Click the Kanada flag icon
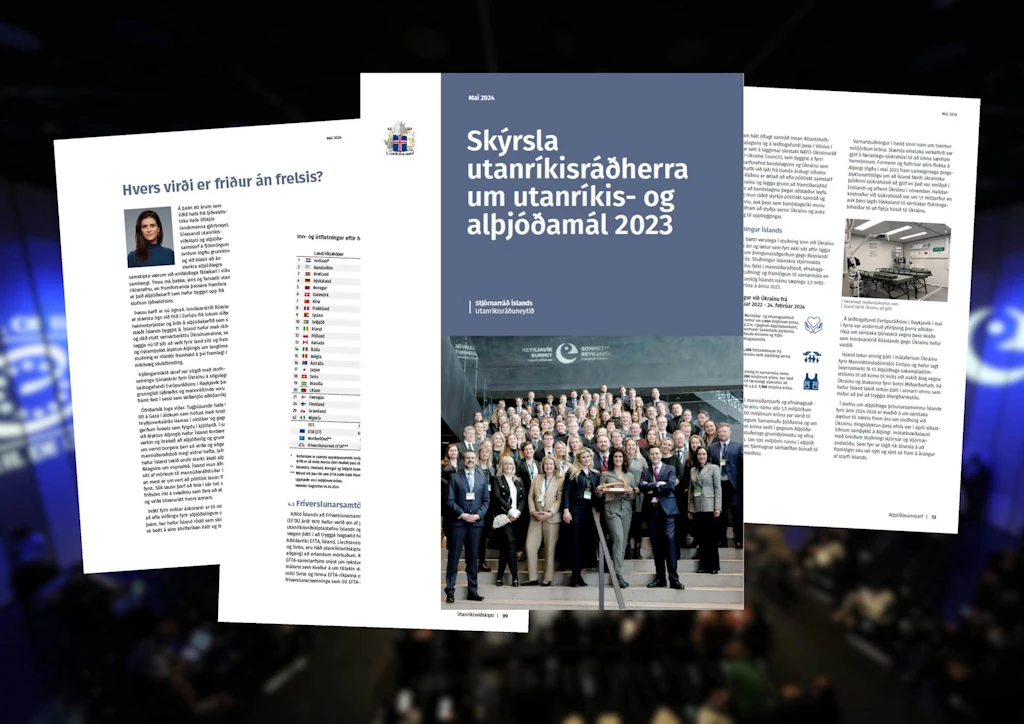The height and width of the screenshot is (724, 1024). tap(305, 343)
